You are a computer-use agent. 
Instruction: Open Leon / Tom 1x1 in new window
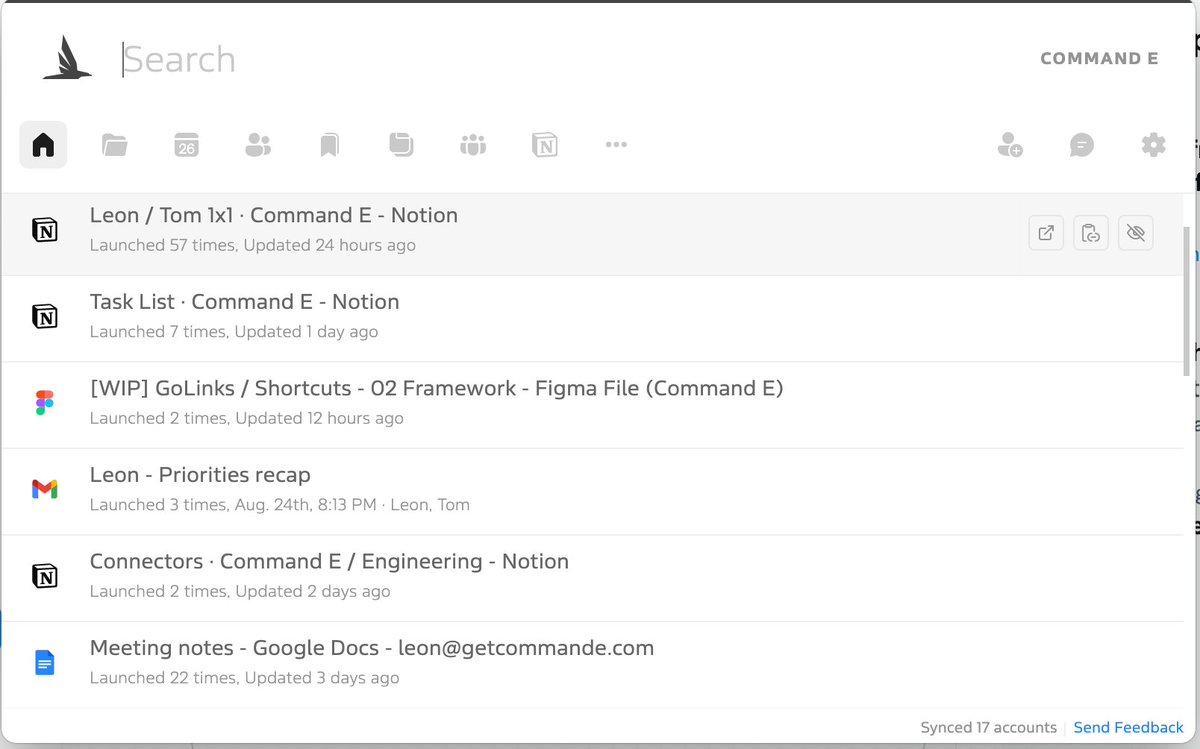[1046, 233]
